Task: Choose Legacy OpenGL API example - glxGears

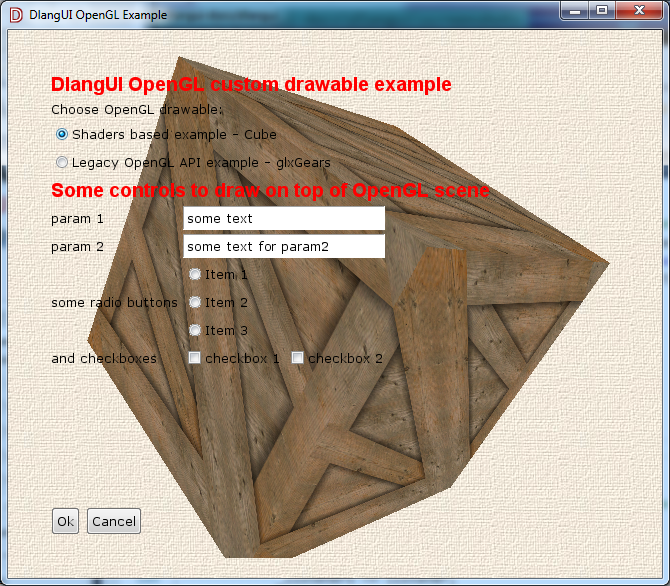Action: [x=62, y=162]
